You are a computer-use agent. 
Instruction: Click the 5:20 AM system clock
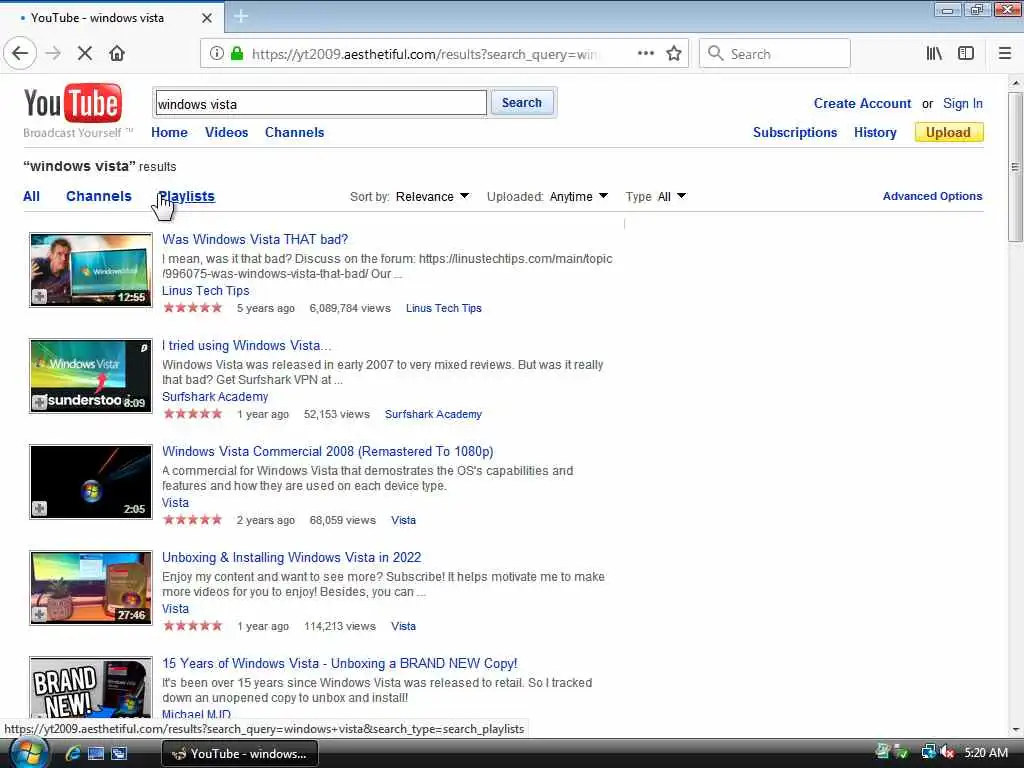pos(986,753)
